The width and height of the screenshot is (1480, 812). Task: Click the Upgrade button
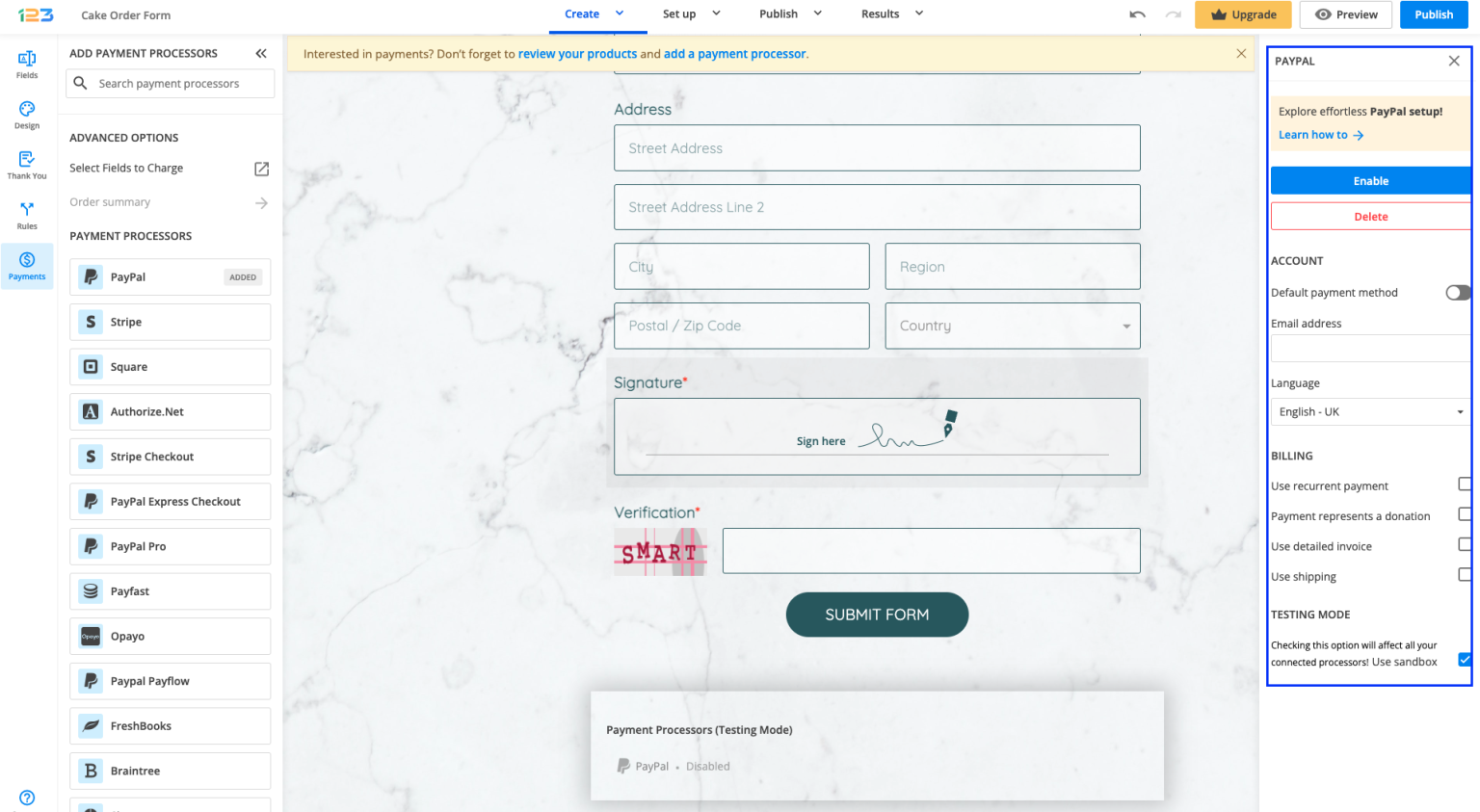pyautogui.click(x=1243, y=14)
